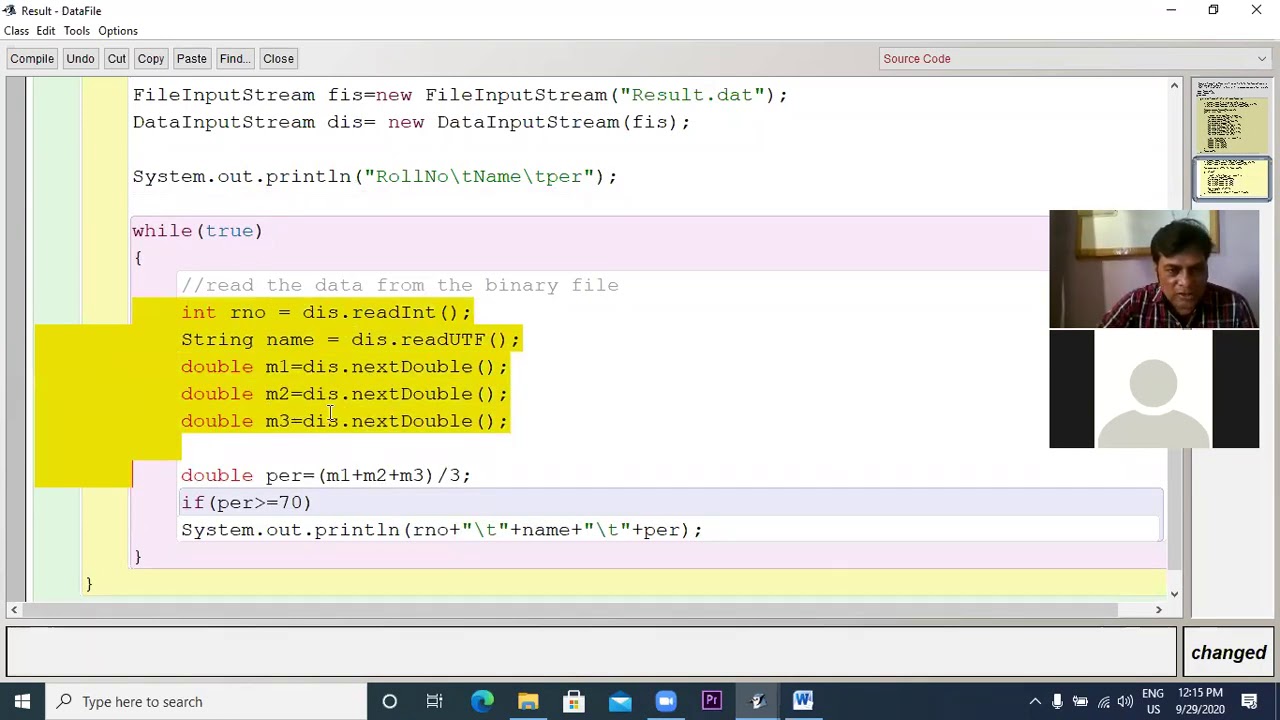
Task: Open Microsoft Word from the taskbar
Action: (803, 701)
